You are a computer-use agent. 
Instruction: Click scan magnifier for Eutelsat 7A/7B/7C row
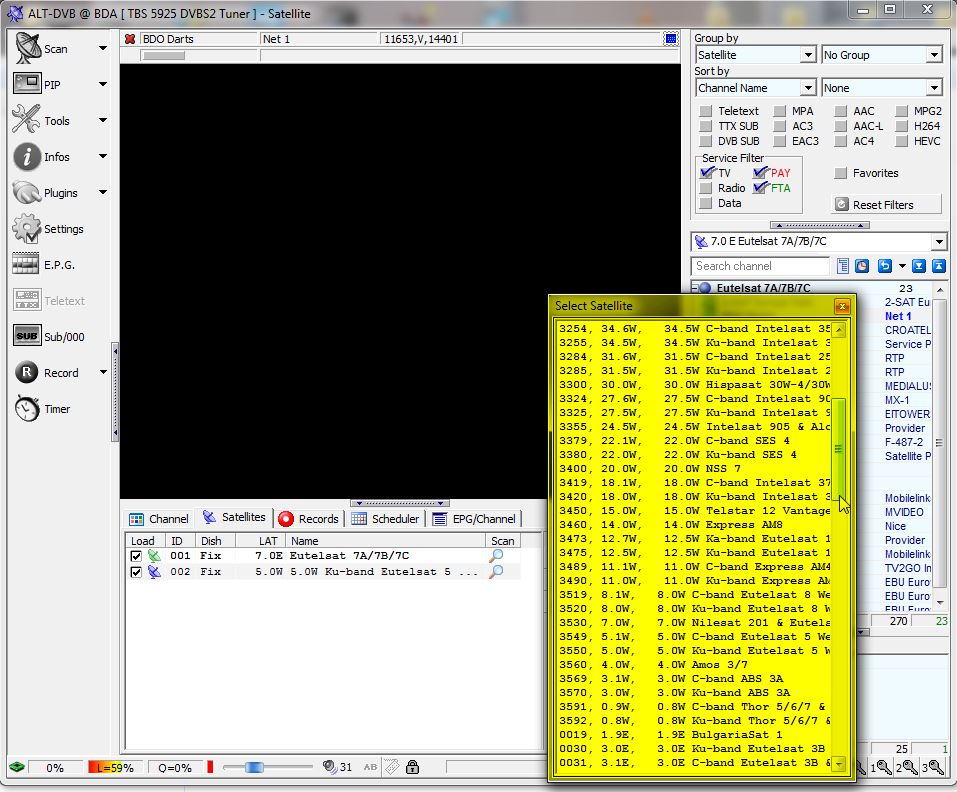(x=496, y=555)
